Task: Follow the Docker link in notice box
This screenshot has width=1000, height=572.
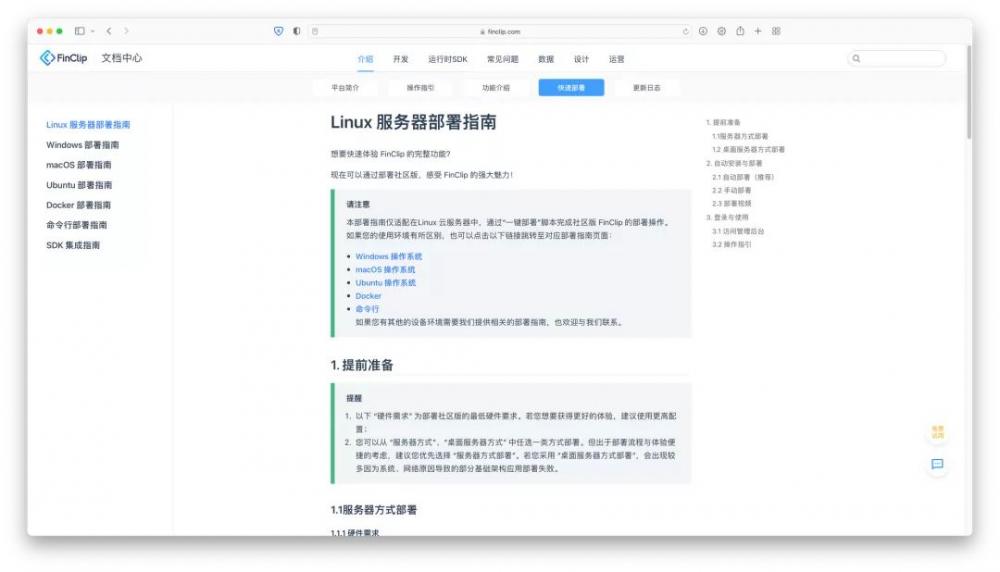Action: [x=368, y=296]
